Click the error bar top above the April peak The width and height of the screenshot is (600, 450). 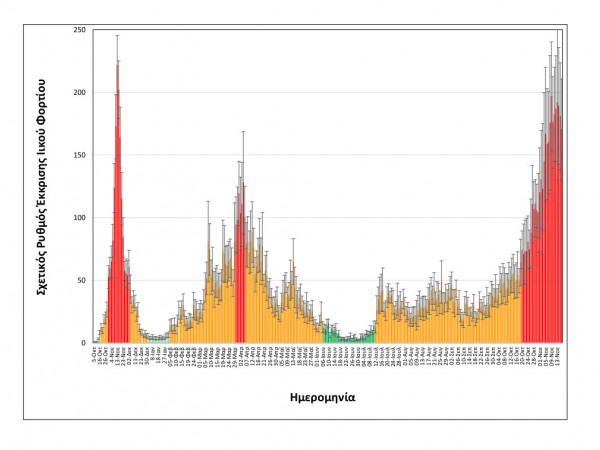(x=242, y=131)
